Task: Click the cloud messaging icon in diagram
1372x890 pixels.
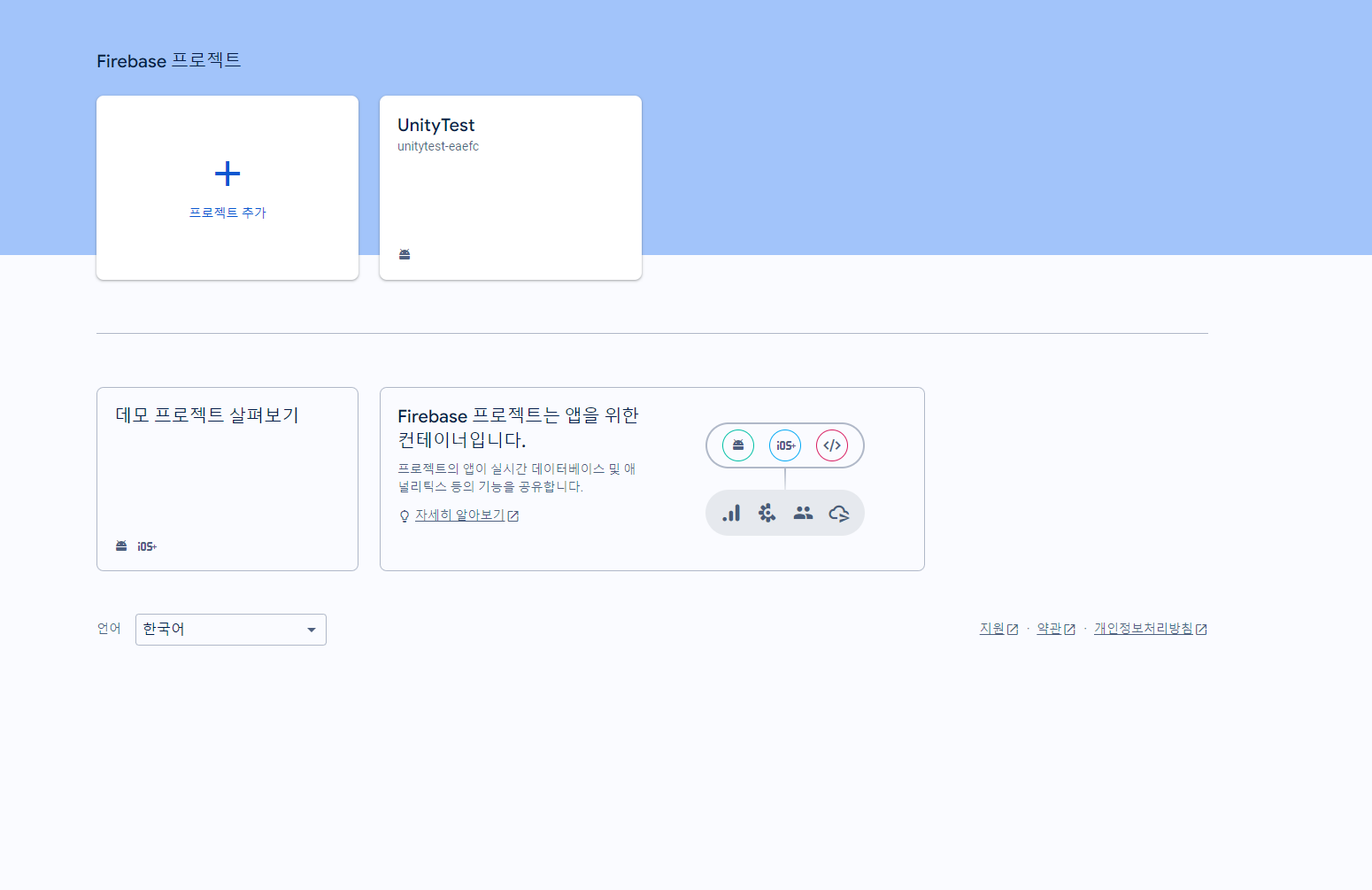Action: tap(839, 513)
